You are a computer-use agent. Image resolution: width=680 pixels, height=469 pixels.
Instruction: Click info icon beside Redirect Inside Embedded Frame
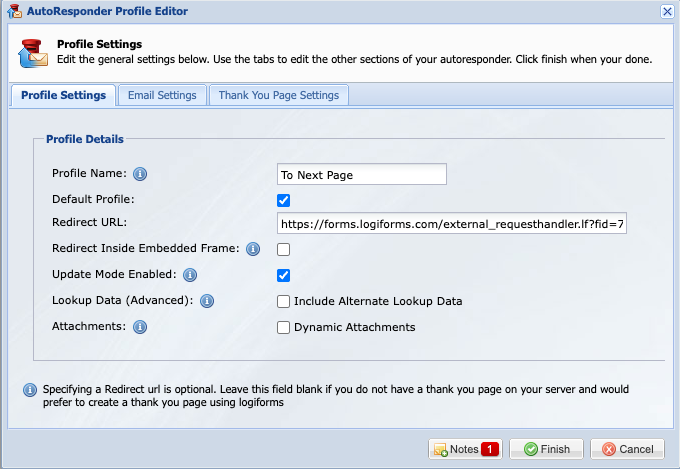(253, 249)
